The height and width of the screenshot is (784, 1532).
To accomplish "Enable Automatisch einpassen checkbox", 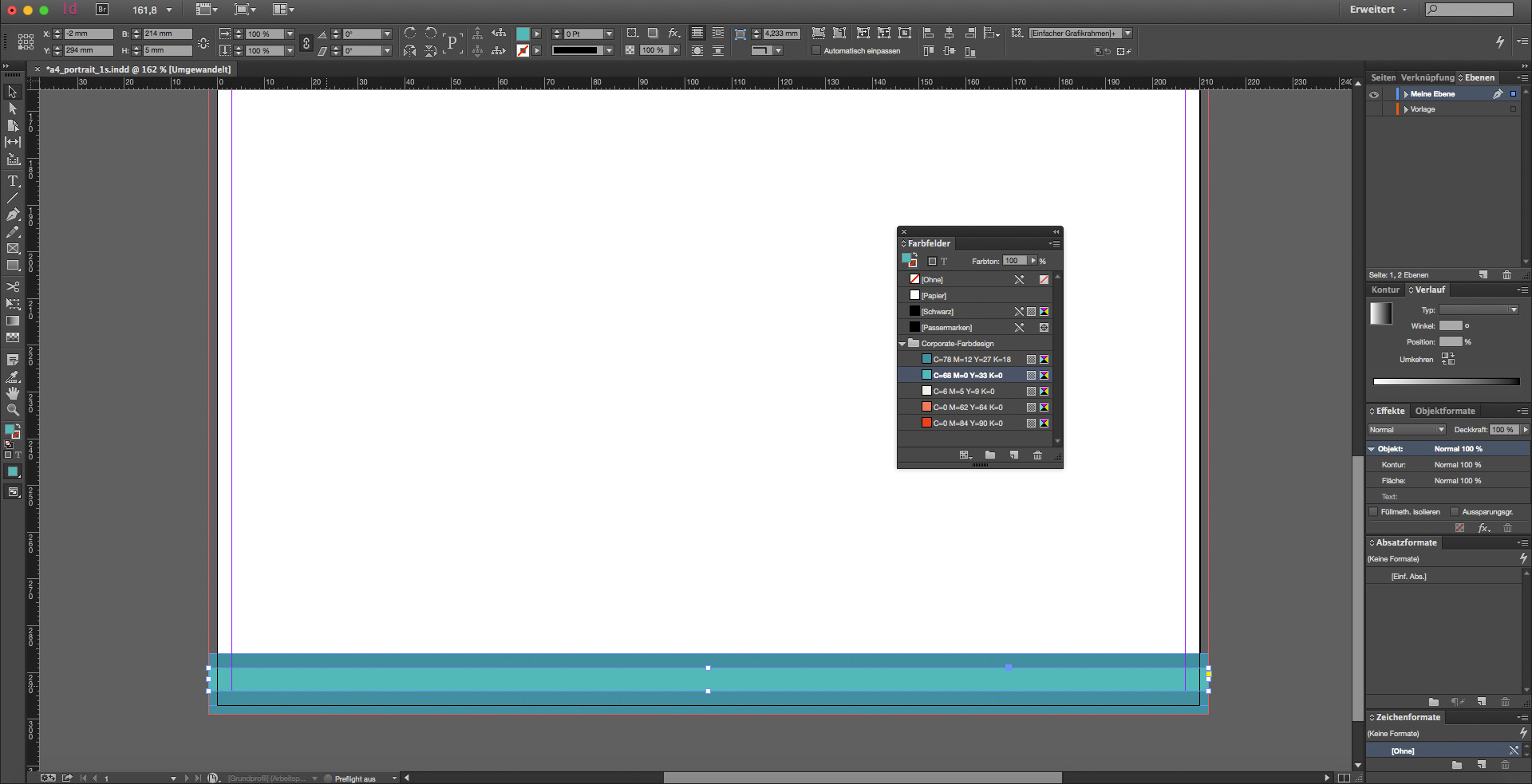I will tap(815, 51).
